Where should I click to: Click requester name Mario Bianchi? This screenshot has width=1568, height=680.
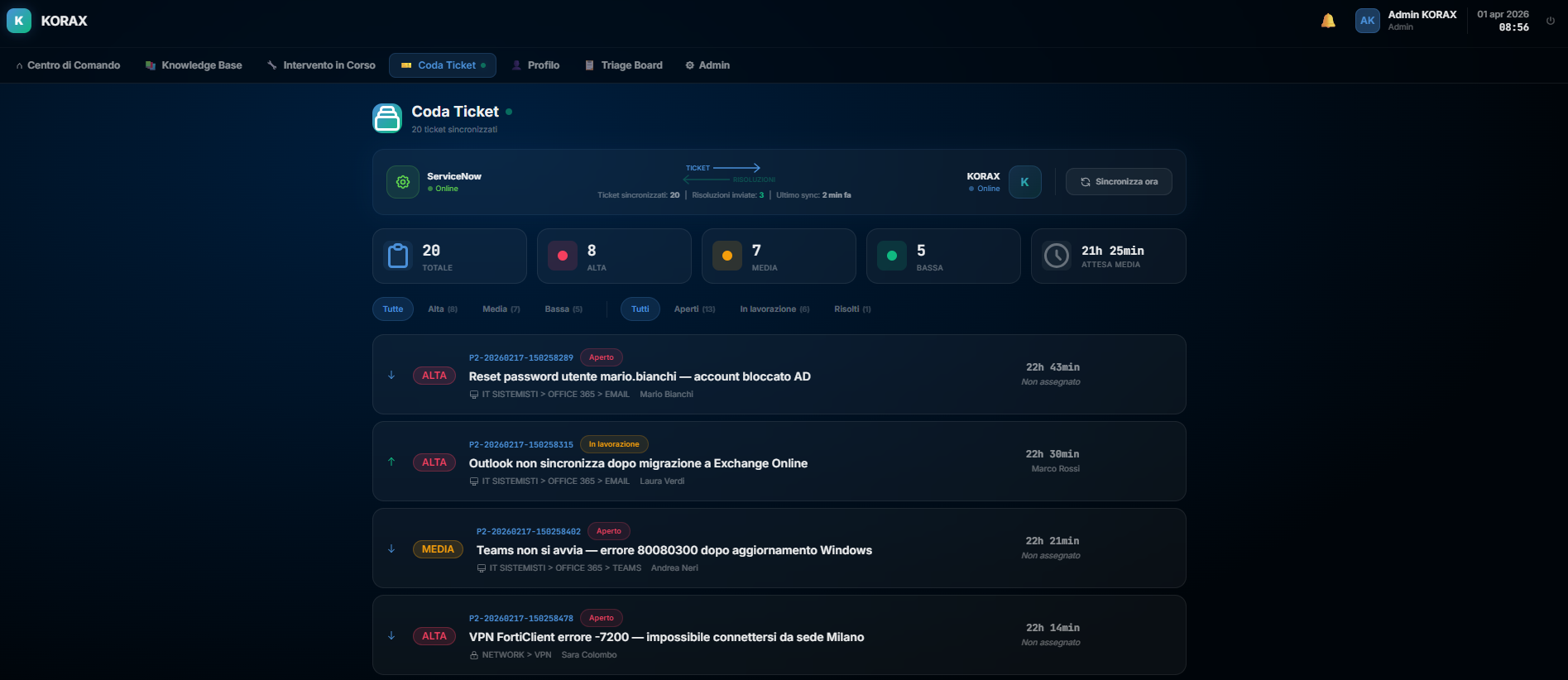[666, 395]
